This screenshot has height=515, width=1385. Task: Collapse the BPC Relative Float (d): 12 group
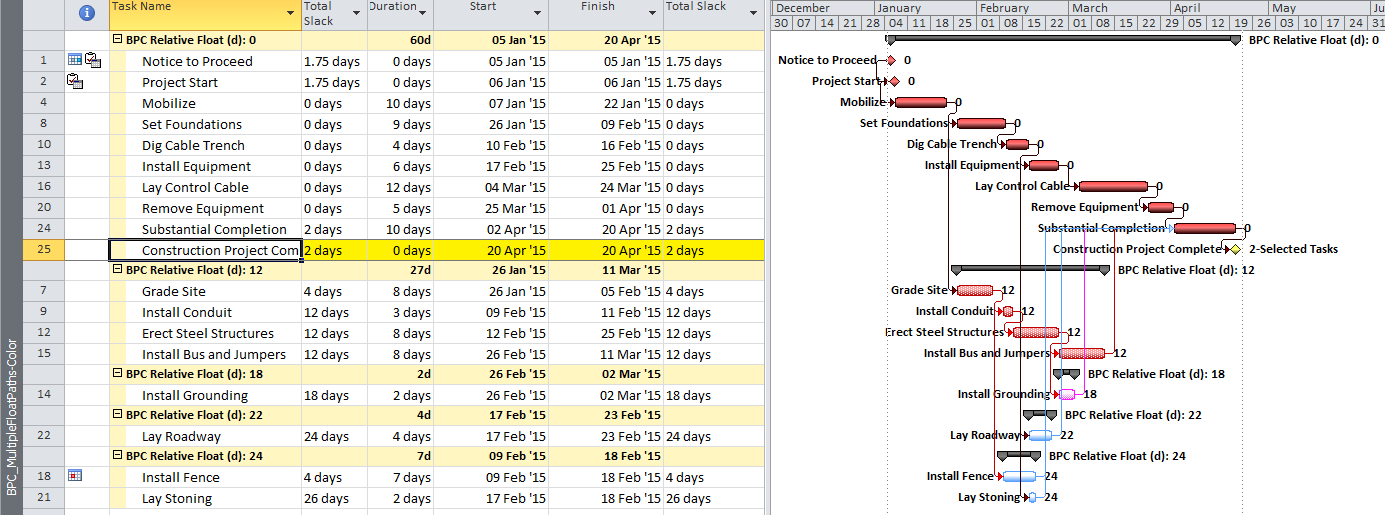(x=118, y=270)
